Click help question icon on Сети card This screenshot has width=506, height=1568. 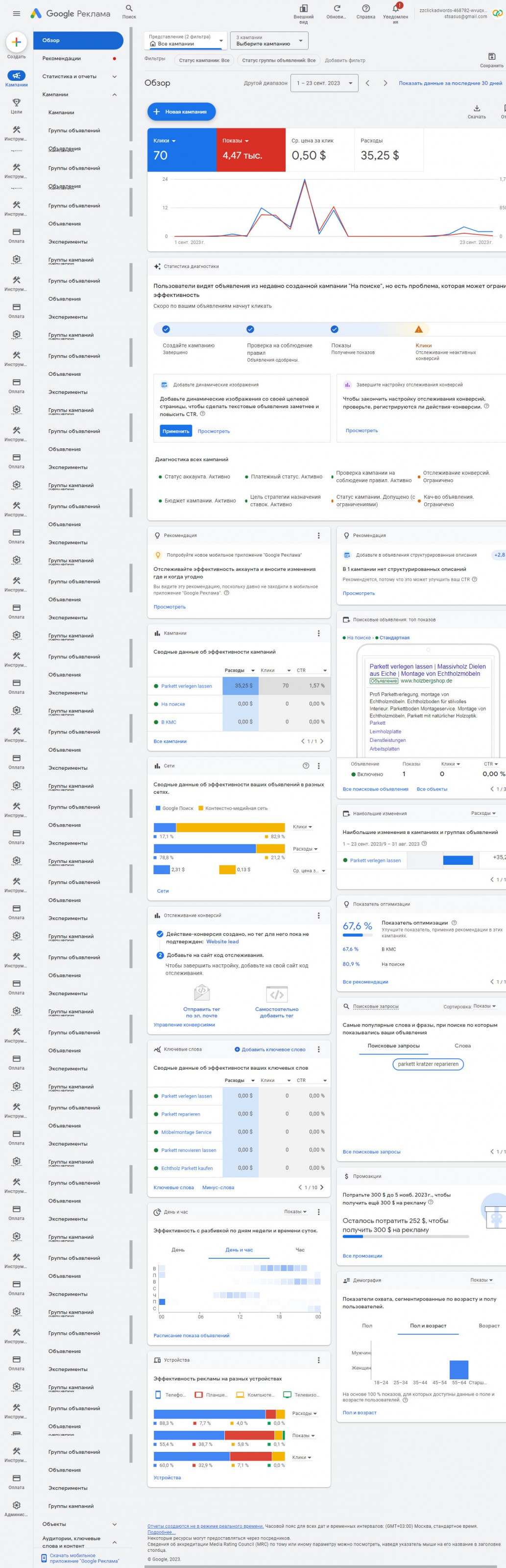pos(306,766)
